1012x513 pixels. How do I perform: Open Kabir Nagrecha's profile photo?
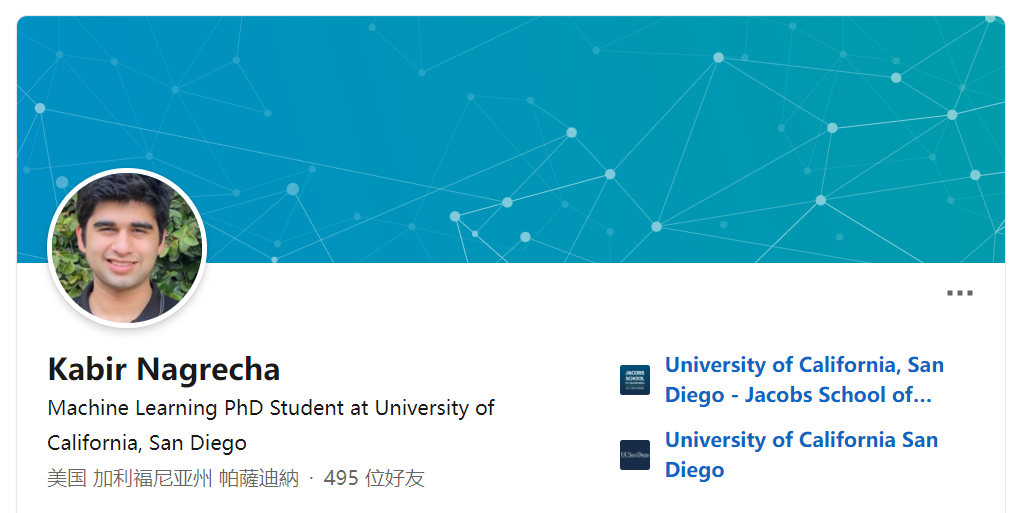127,248
